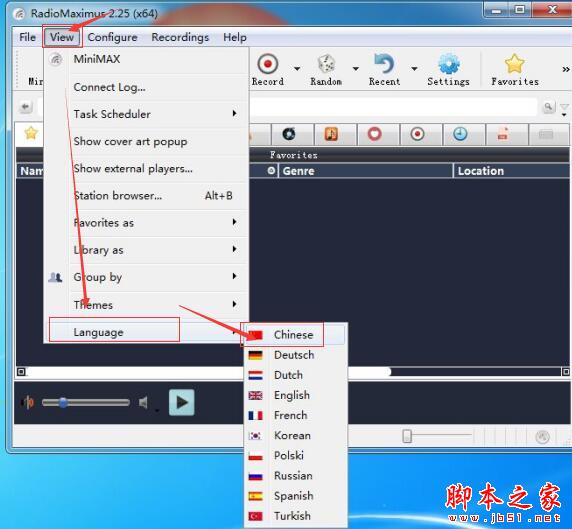
Task: Select the vinyl disc tab icon
Action: pos(290,134)
